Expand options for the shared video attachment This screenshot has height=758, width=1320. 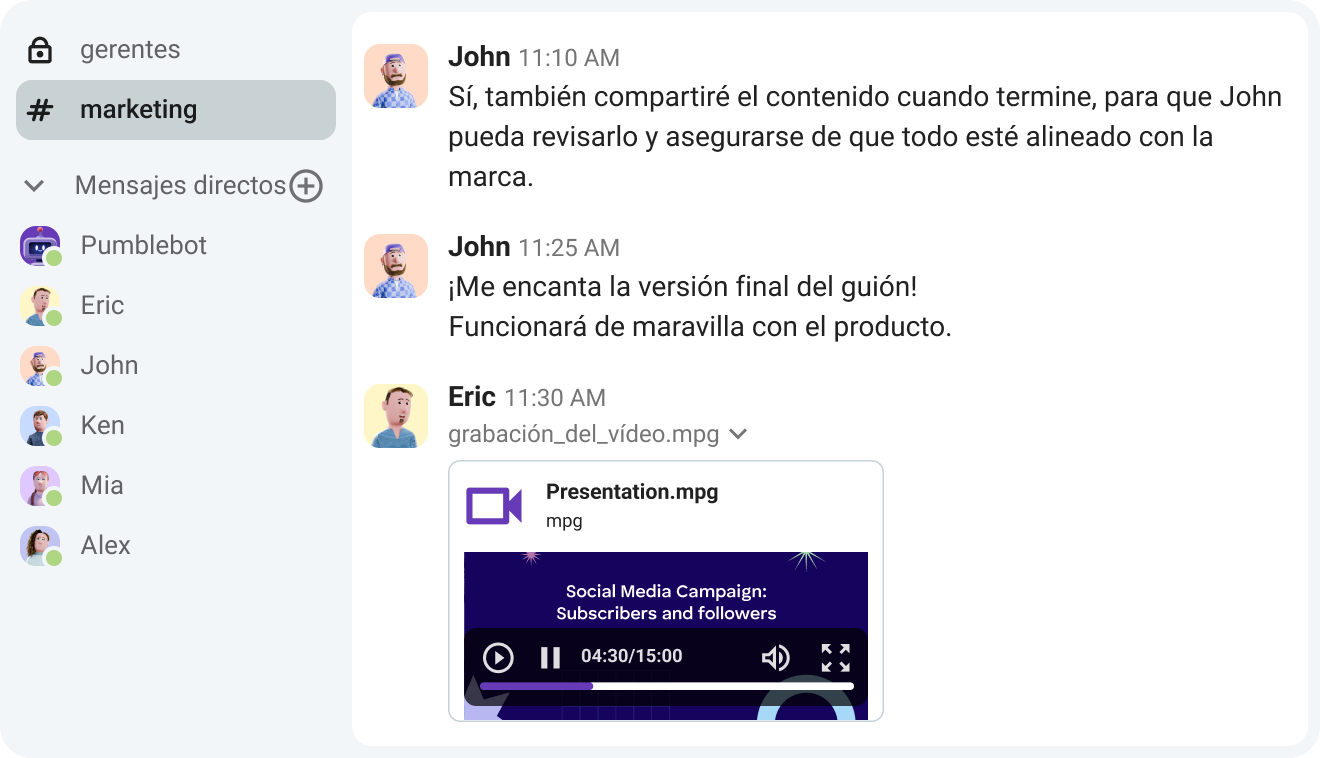tap(739, 434)
